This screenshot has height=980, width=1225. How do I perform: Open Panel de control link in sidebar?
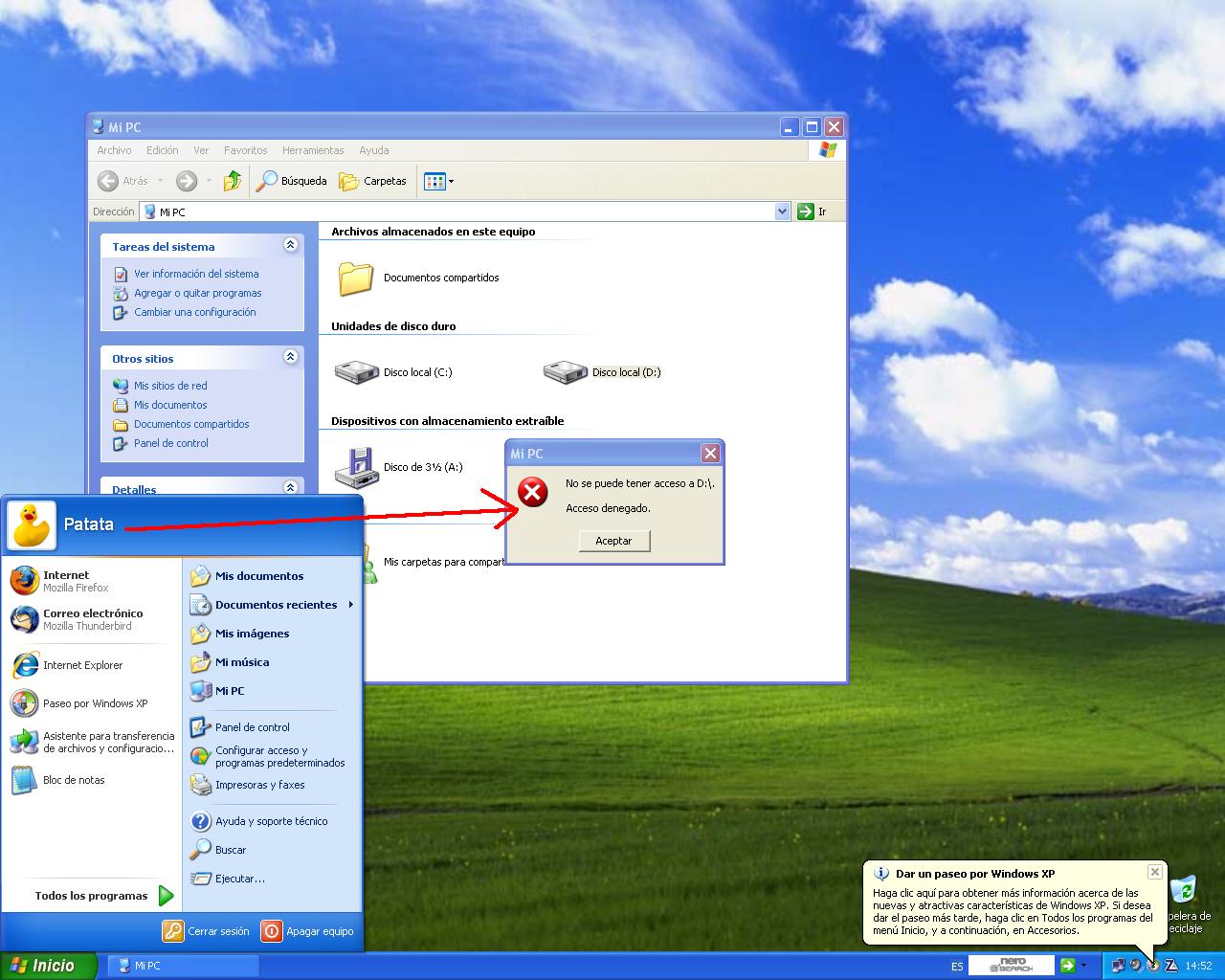(171, 443)
